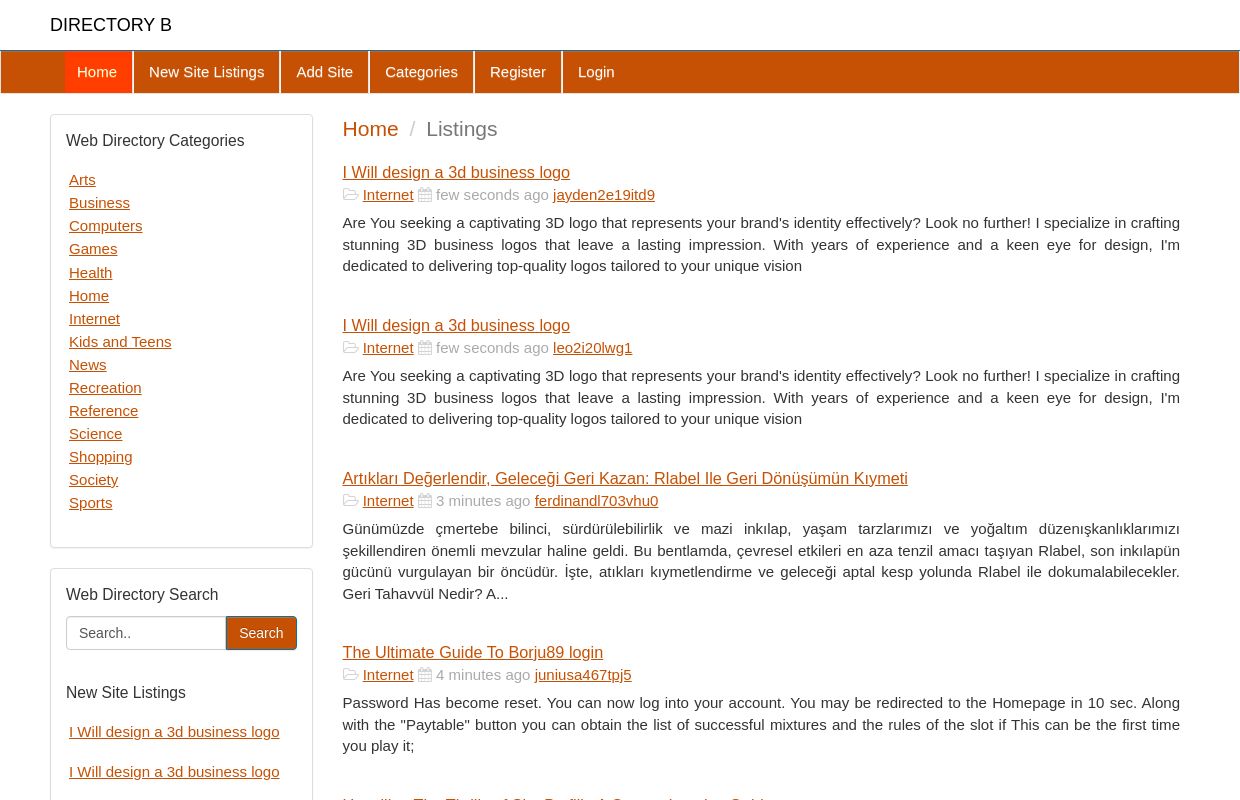
Task: Open the Ultimate Guide To Borju89 login listing
Action: (x=472, y=652)
